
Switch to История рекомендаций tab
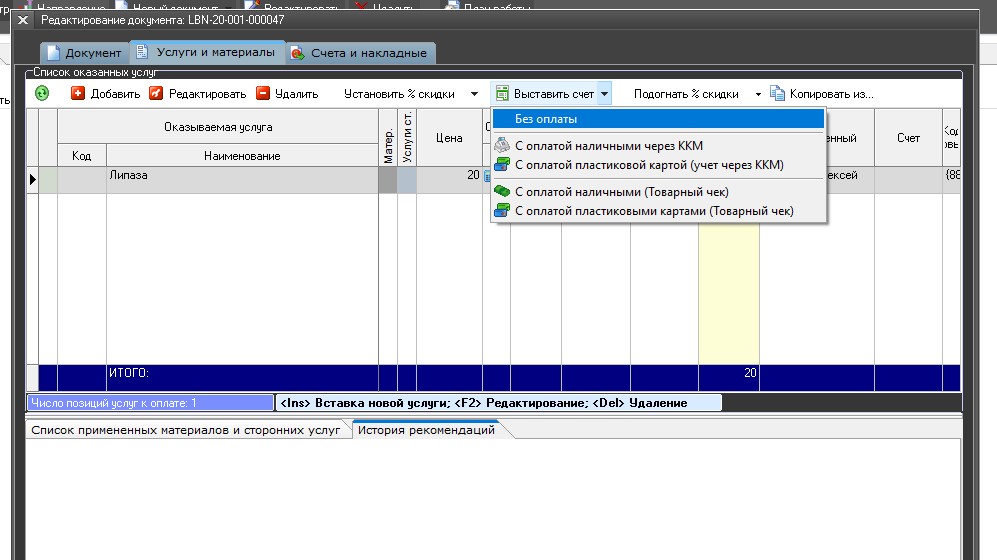(x=426, y=430)
